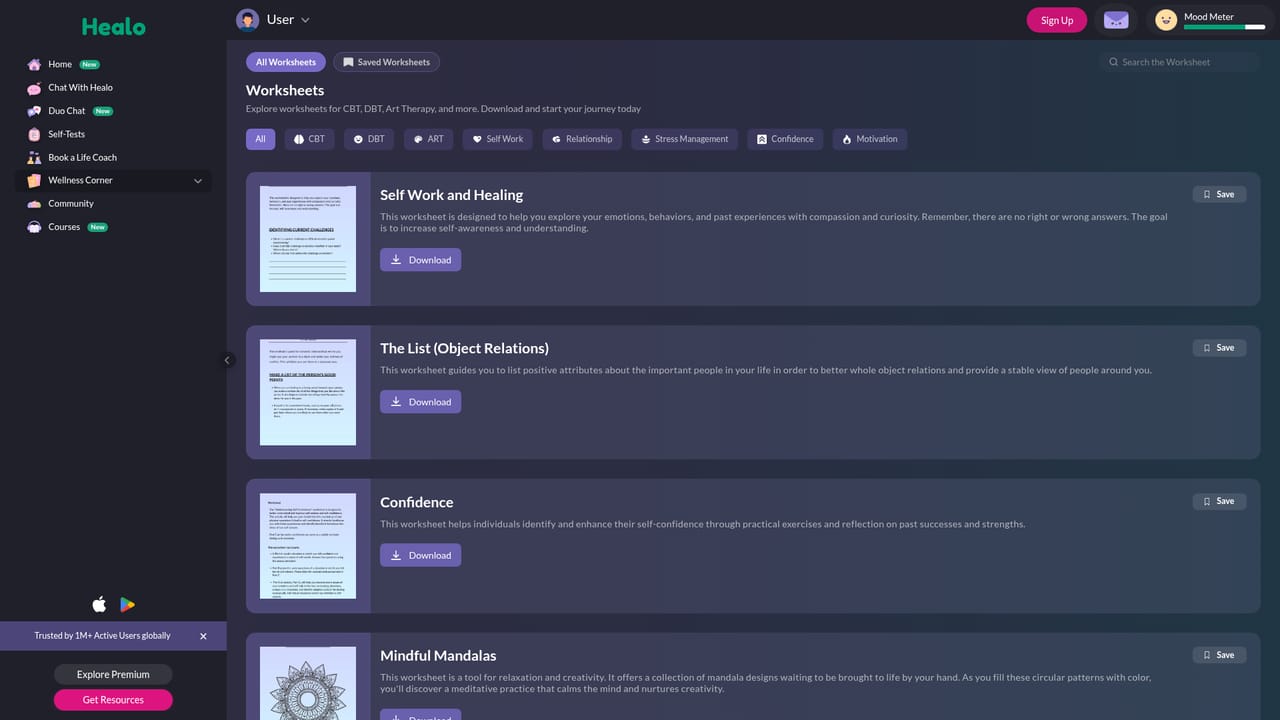Click the Courses sidebar icon
Image resolution: width=1280 pixels, height=720 pixels.
[35, 227]
